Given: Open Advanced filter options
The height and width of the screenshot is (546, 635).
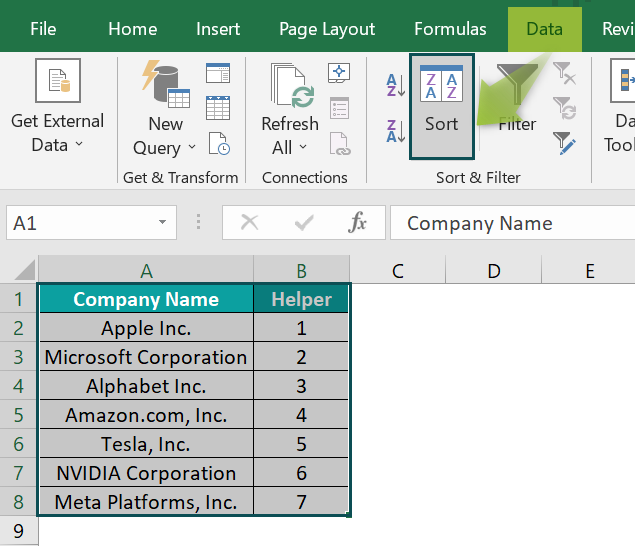Looking at the screenshot, I should click(x=565, y=143).
